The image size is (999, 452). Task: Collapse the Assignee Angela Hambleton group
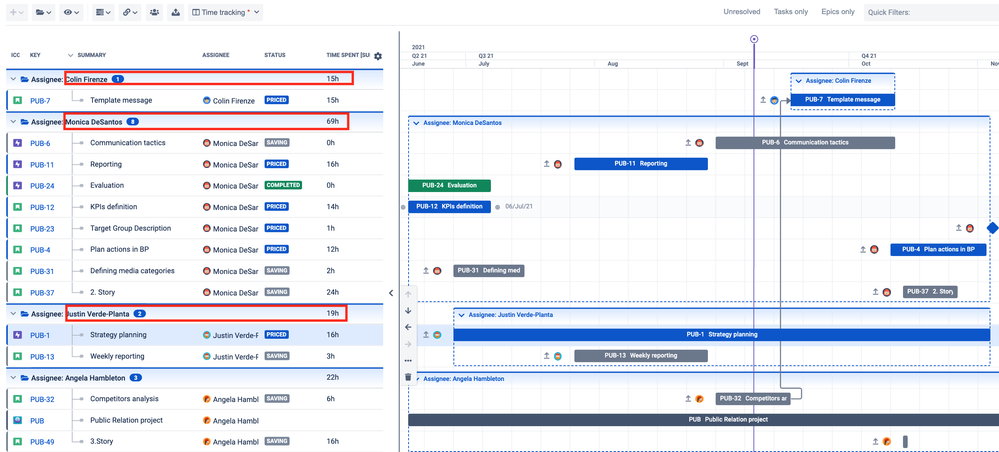(x=13, y=377)
